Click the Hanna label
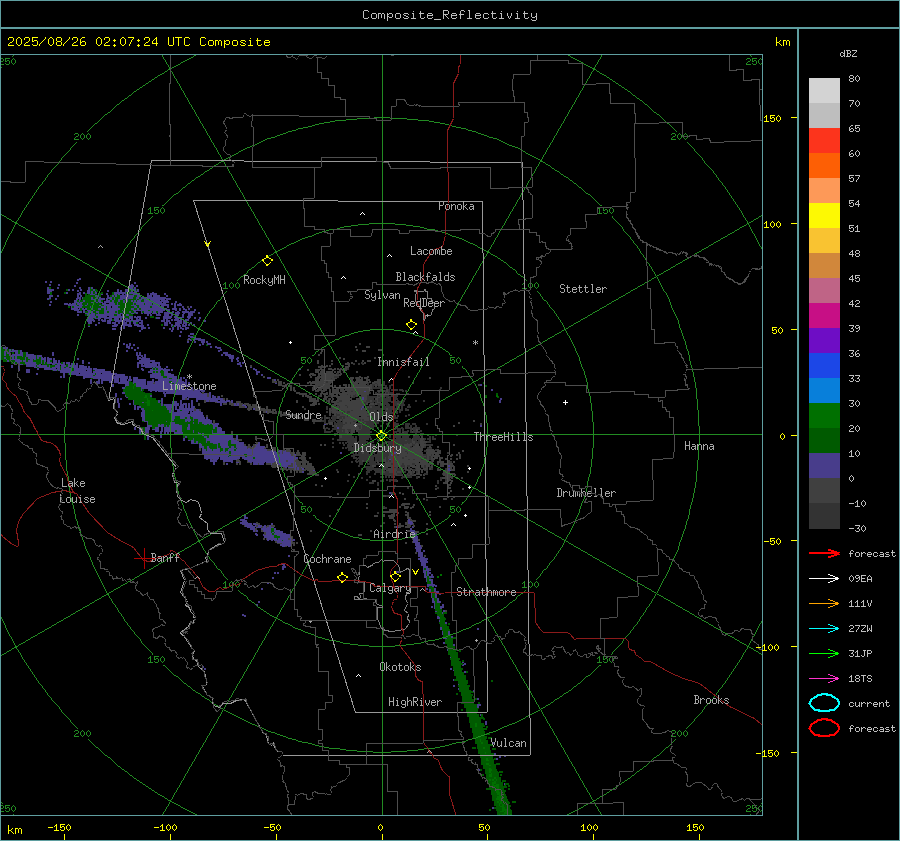Screen dimensions: 900x841 click(699, 446)
